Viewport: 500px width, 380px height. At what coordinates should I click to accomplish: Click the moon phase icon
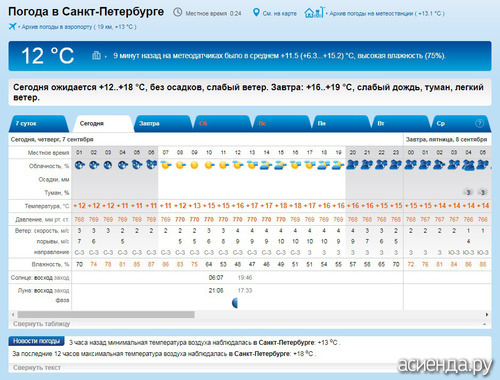point(235,303)
